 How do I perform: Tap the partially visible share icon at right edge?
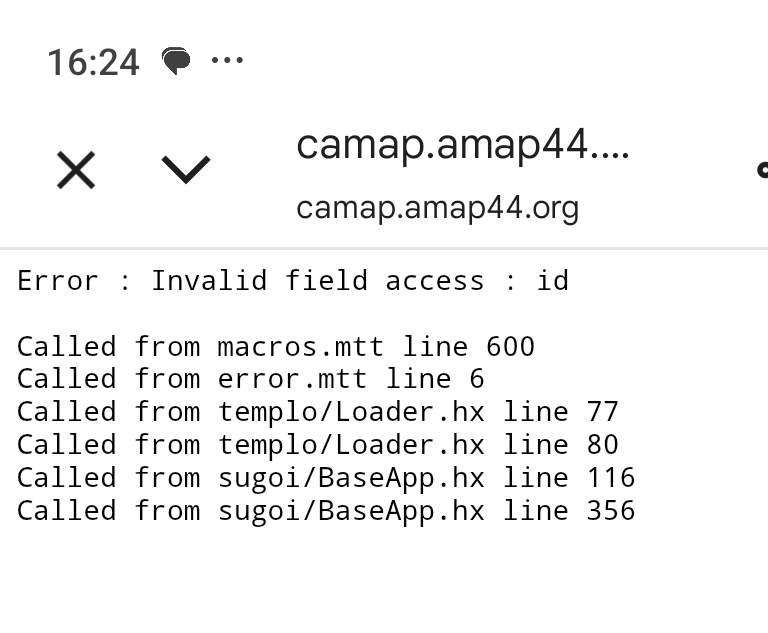pos(762,170)
